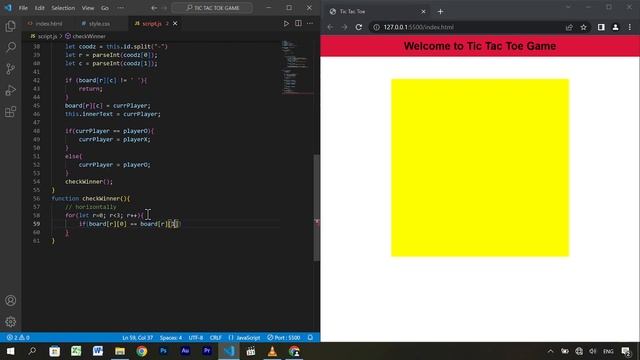Open Windows taskbar search
Viewport: 640px width, 360px height.
pos(32,351)
